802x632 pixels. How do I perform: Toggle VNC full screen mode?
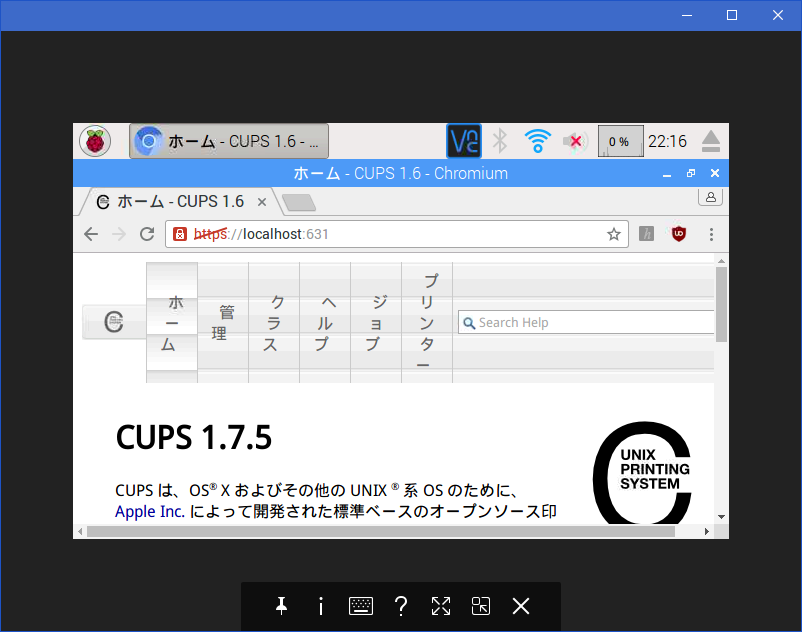coord(441,606)
